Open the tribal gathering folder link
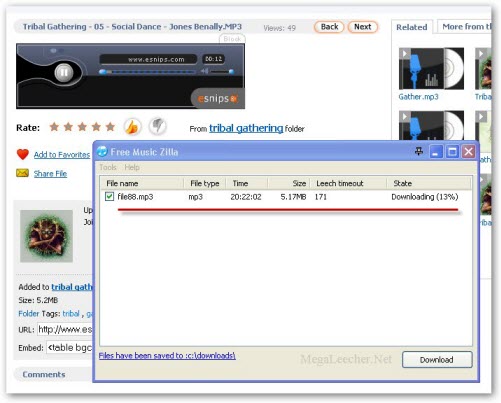The height and width of the screenshot is (403, 501). [246, 128]
